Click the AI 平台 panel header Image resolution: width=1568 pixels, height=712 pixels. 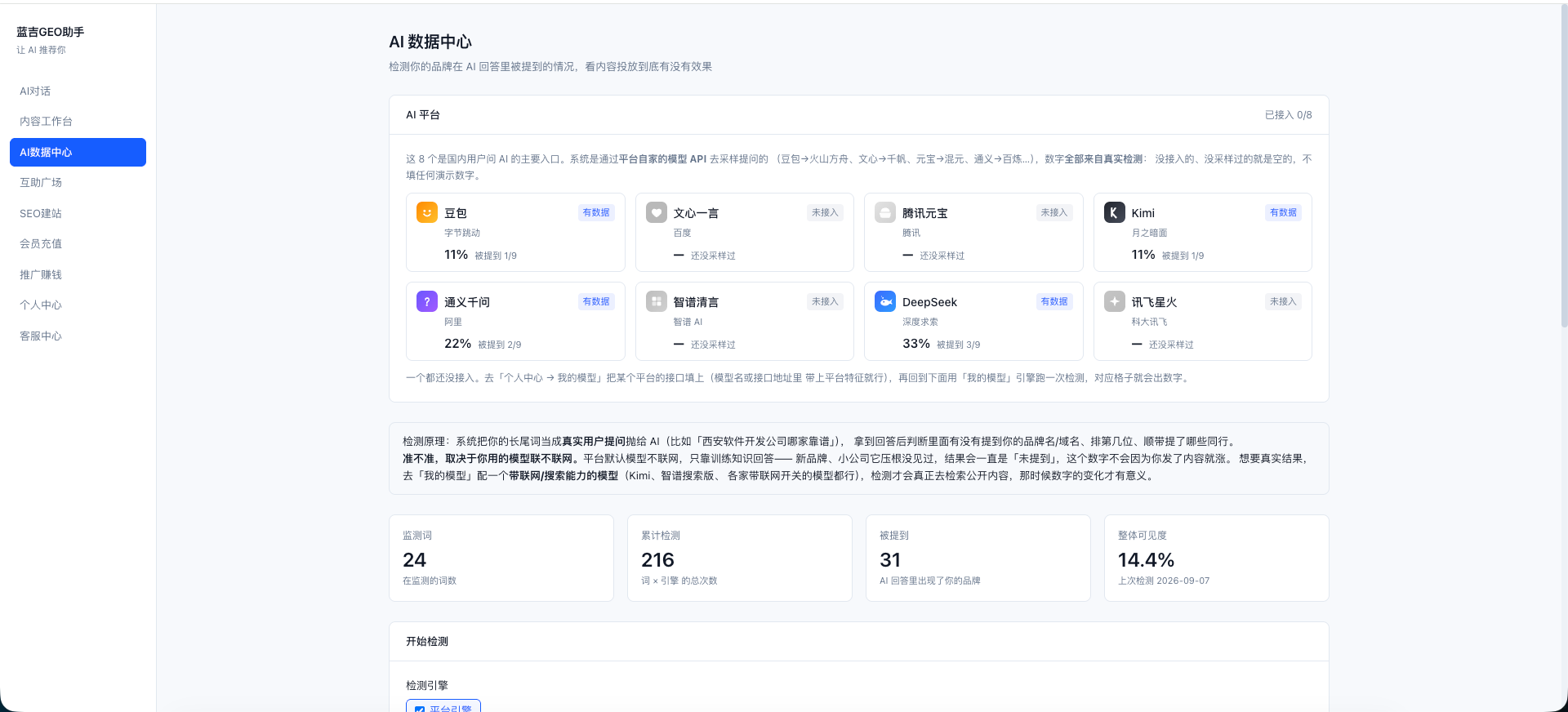coord(859,115)
